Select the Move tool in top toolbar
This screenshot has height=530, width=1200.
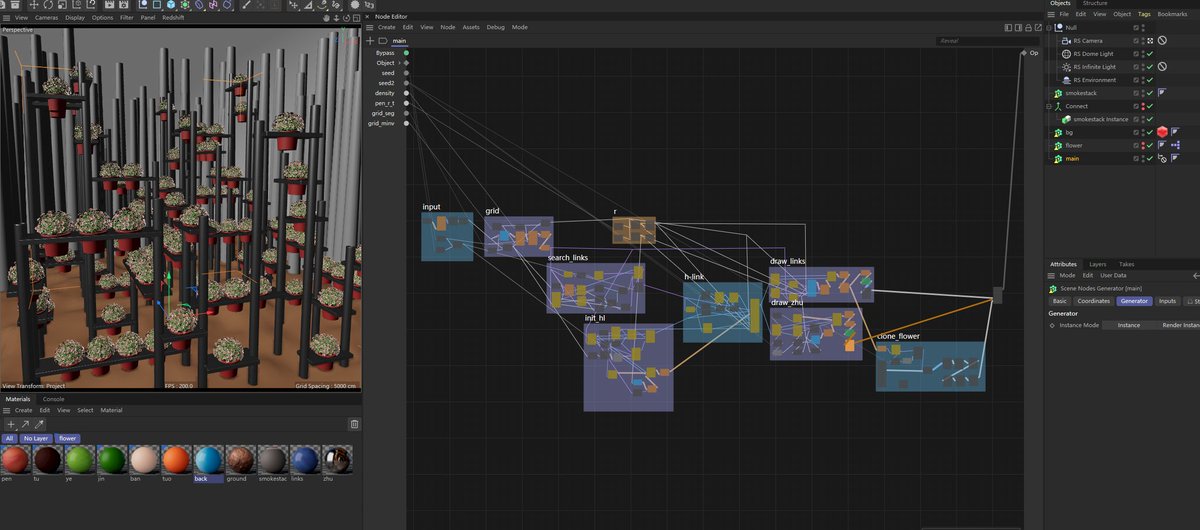tap(33, 5)
